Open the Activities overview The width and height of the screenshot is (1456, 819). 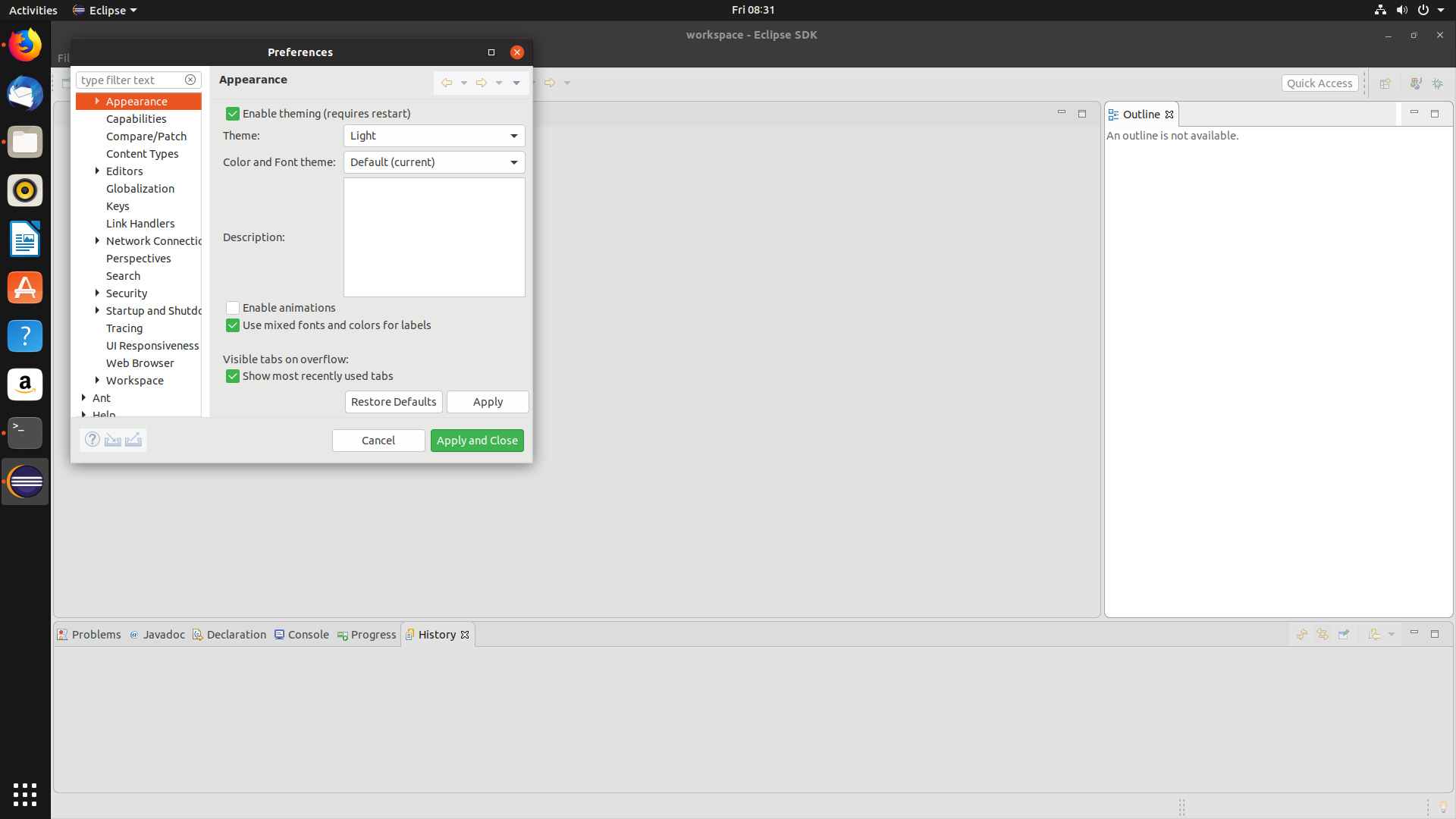pos(33,10)
